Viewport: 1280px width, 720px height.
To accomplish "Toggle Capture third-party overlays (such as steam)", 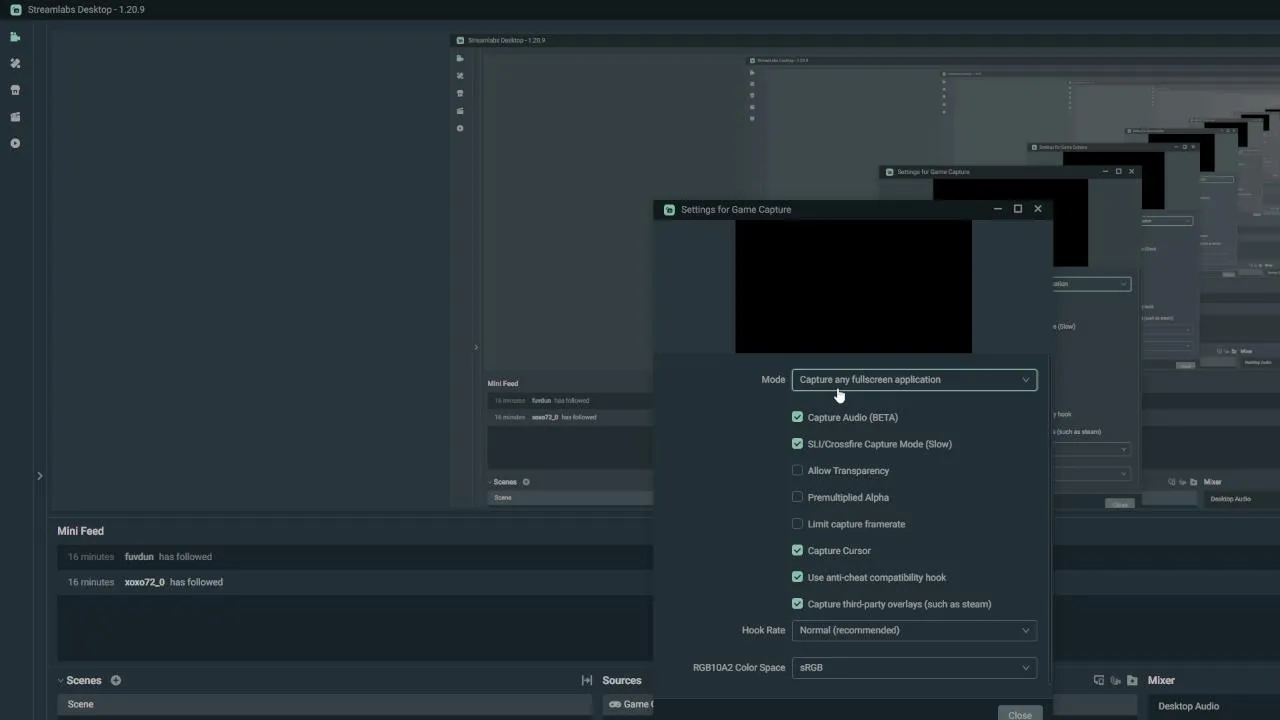I will [x=797, y=604].
